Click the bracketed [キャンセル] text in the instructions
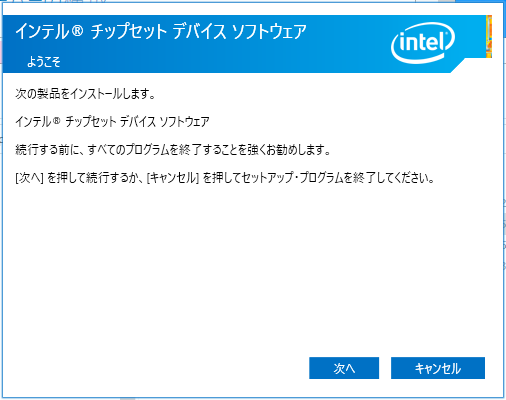506x400 pixels. pos(173,178)
